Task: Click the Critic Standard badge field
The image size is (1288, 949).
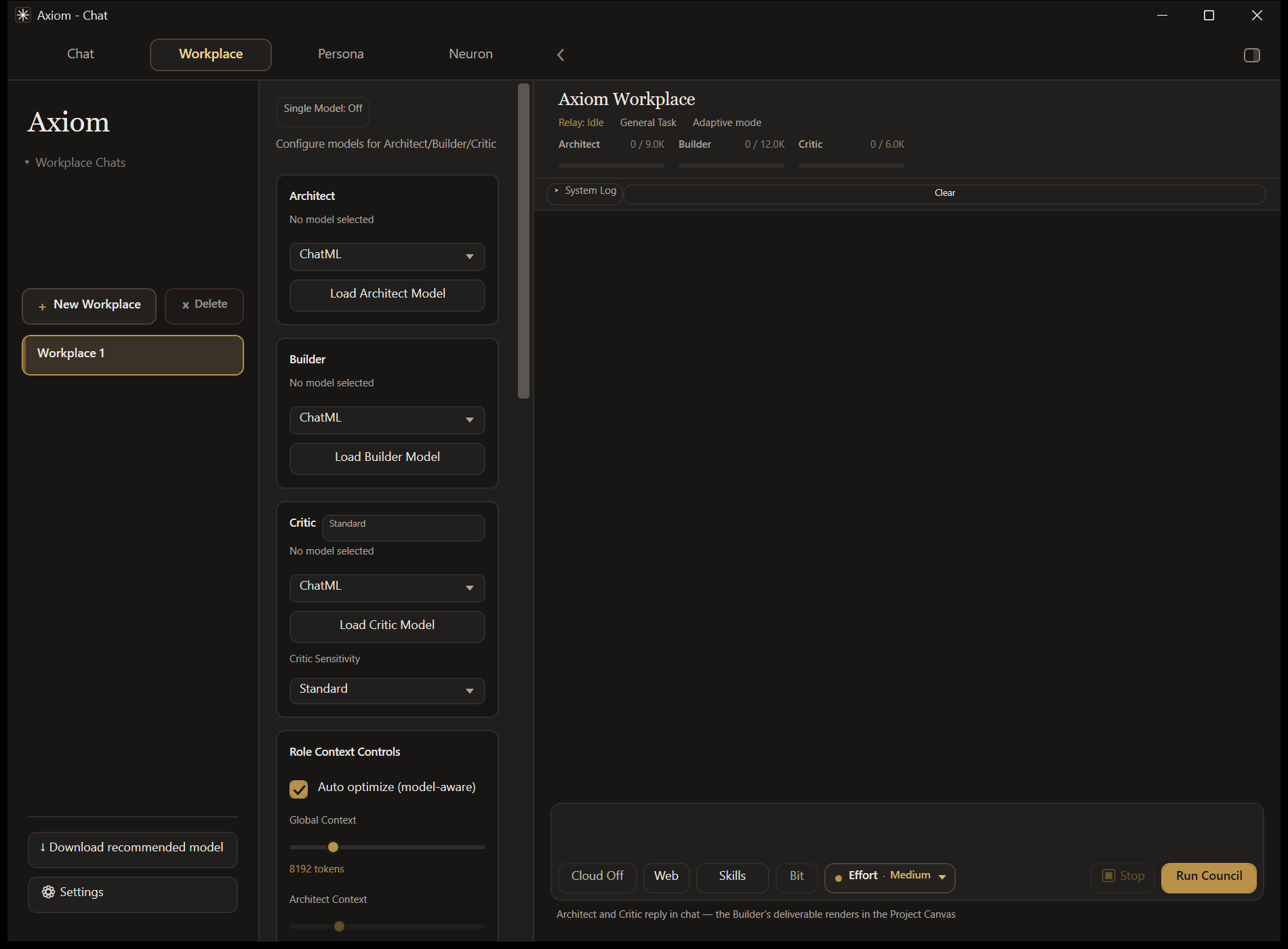Action: coord(403,527)
